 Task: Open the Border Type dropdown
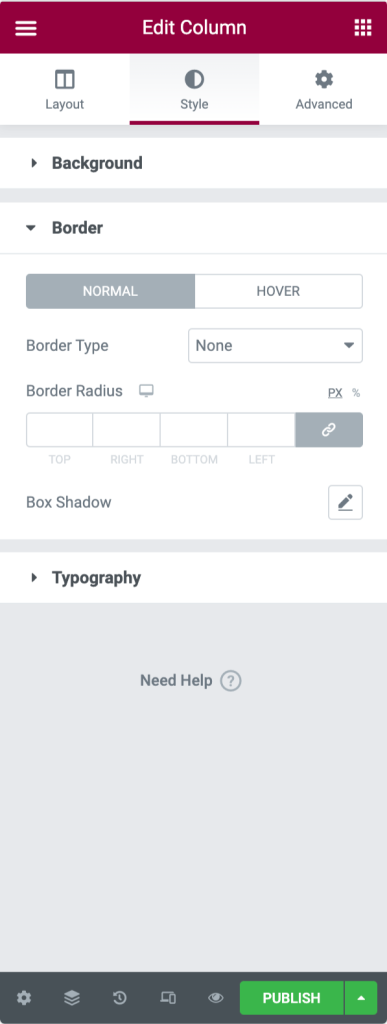tap(275, 345)
